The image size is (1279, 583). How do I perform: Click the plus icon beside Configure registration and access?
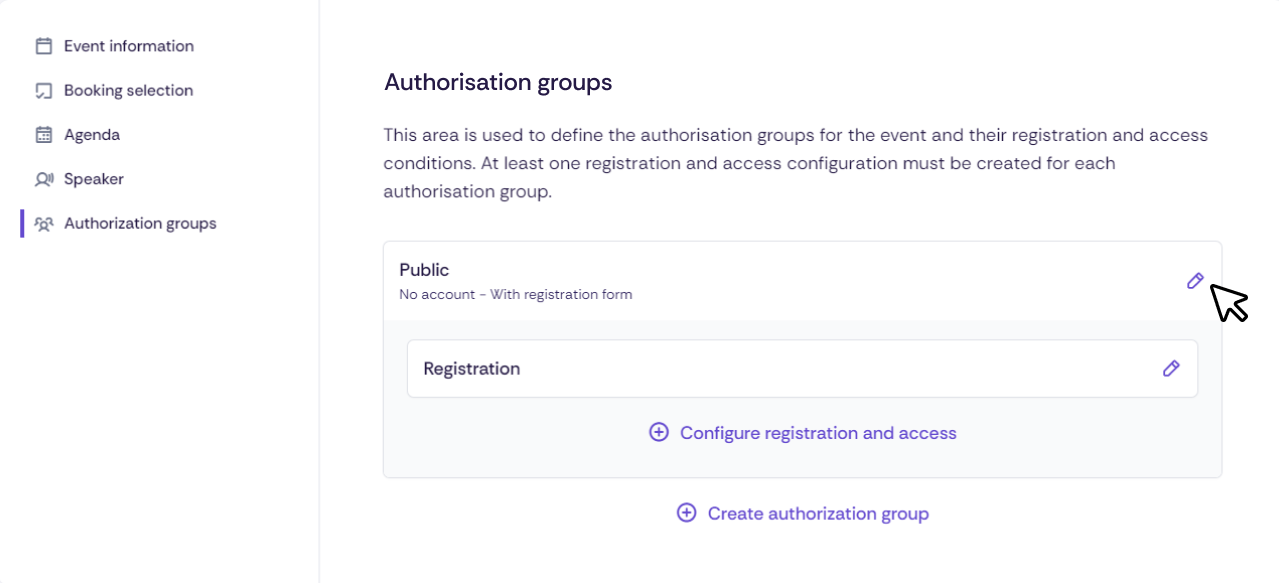coord(658,432)
